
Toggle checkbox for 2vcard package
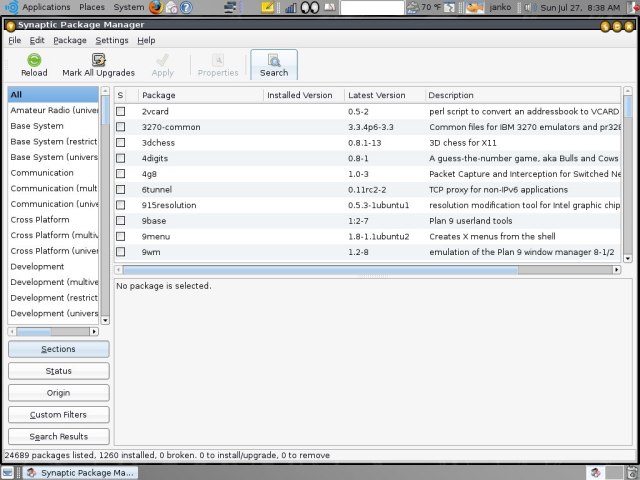[120, 111]
